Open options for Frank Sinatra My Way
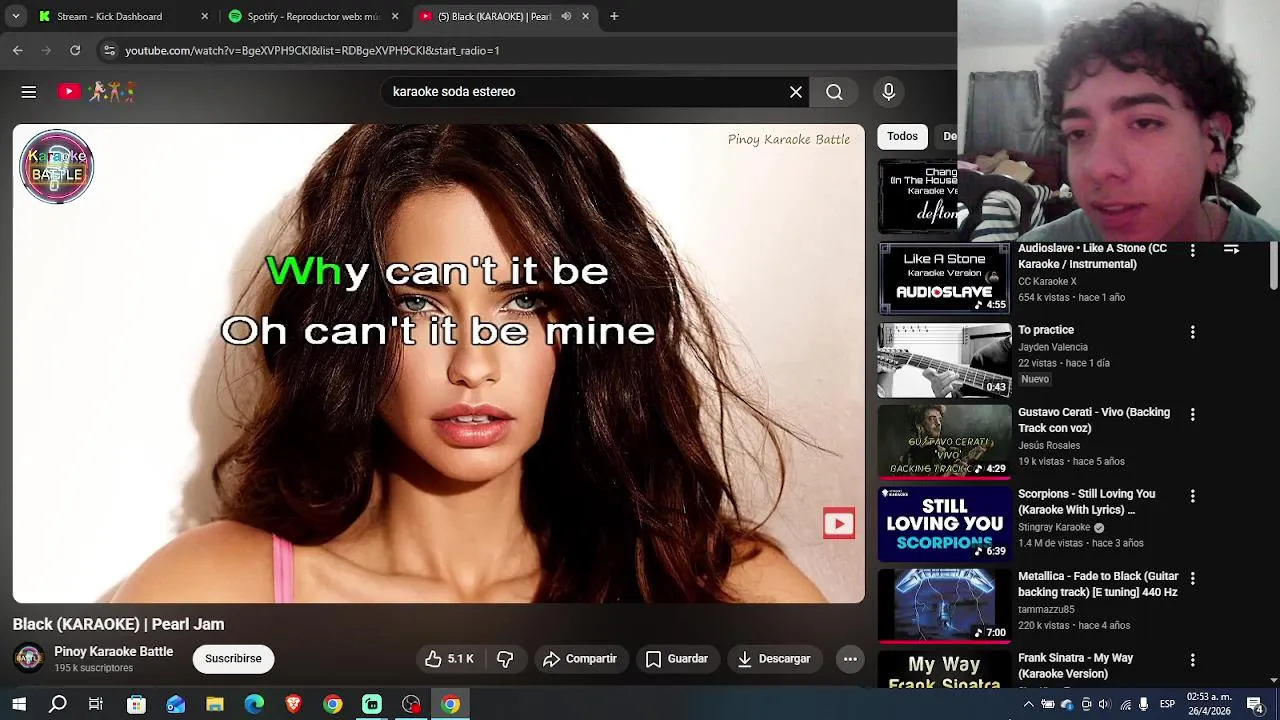 [x=1192, y=660]
